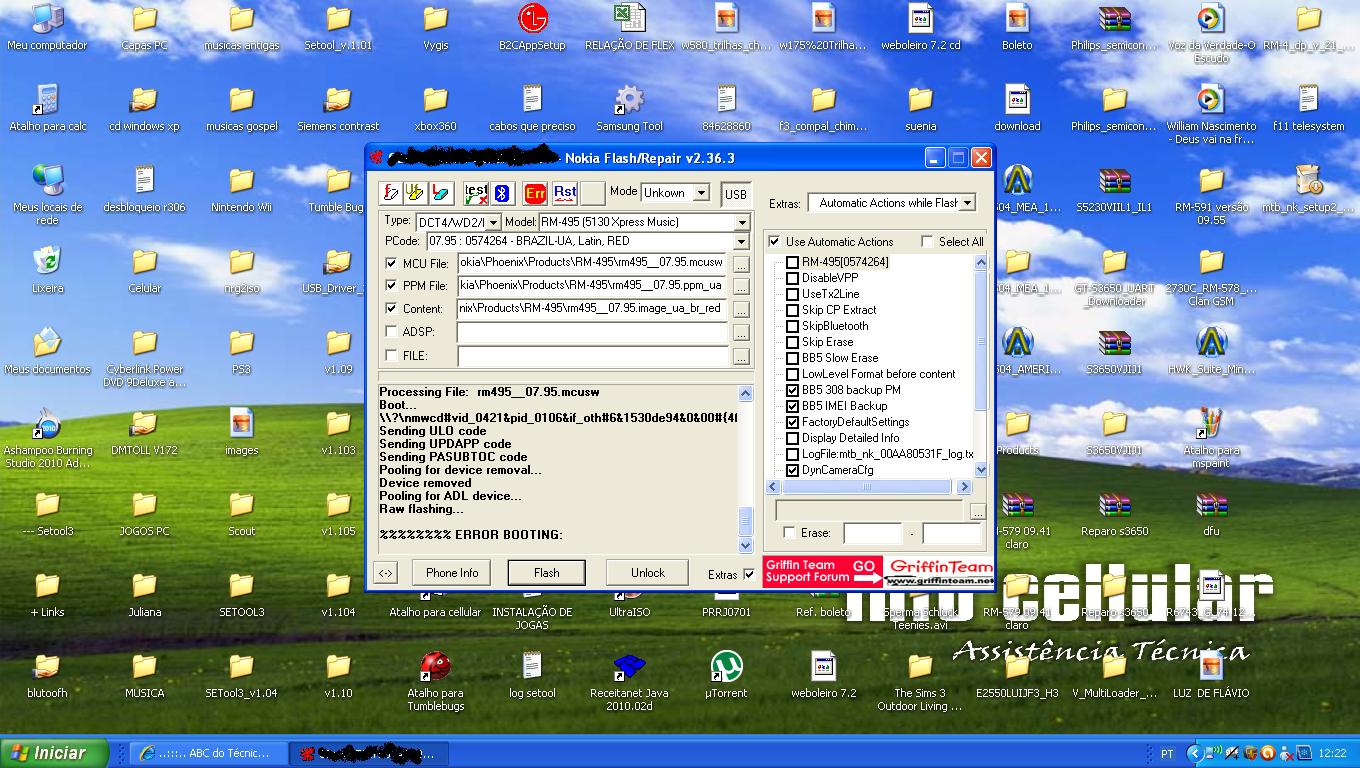Uncheck the Content checkbox
1360x768 pixels.
(x=391, y=309)
